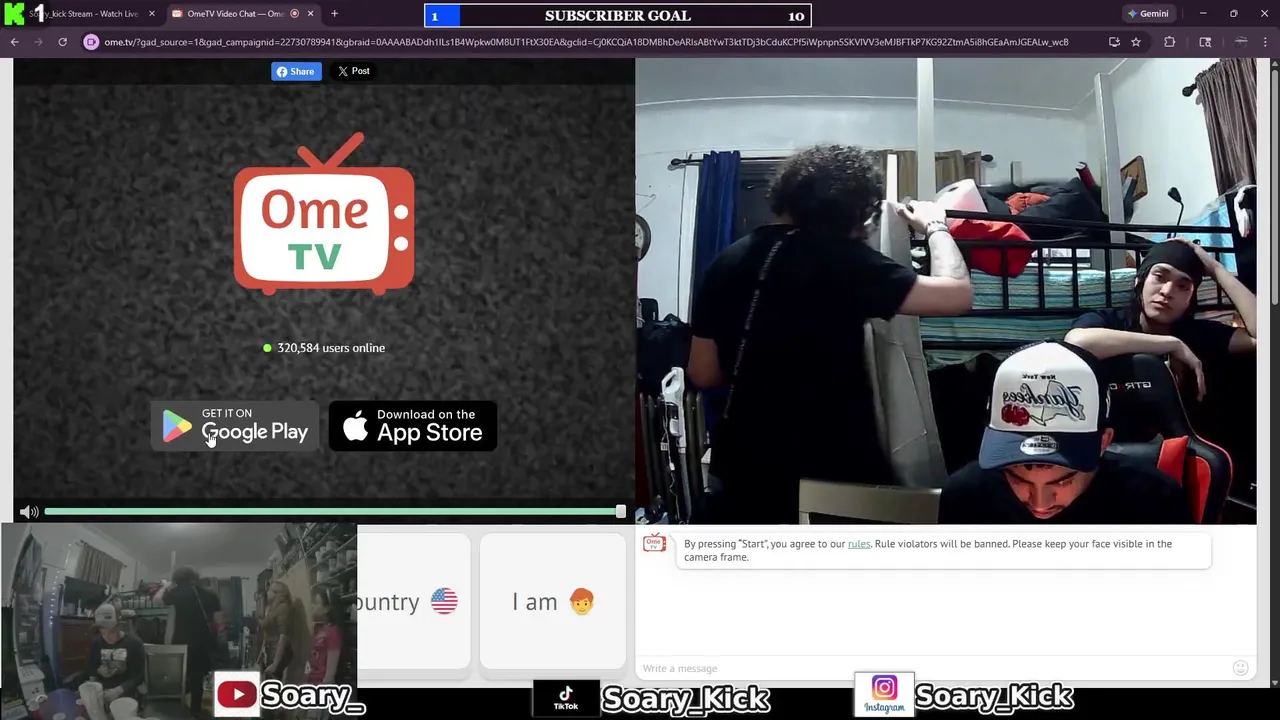Open site info icon beside ome.tv address
1280x720 pixels.
click(x=91, y=42)
